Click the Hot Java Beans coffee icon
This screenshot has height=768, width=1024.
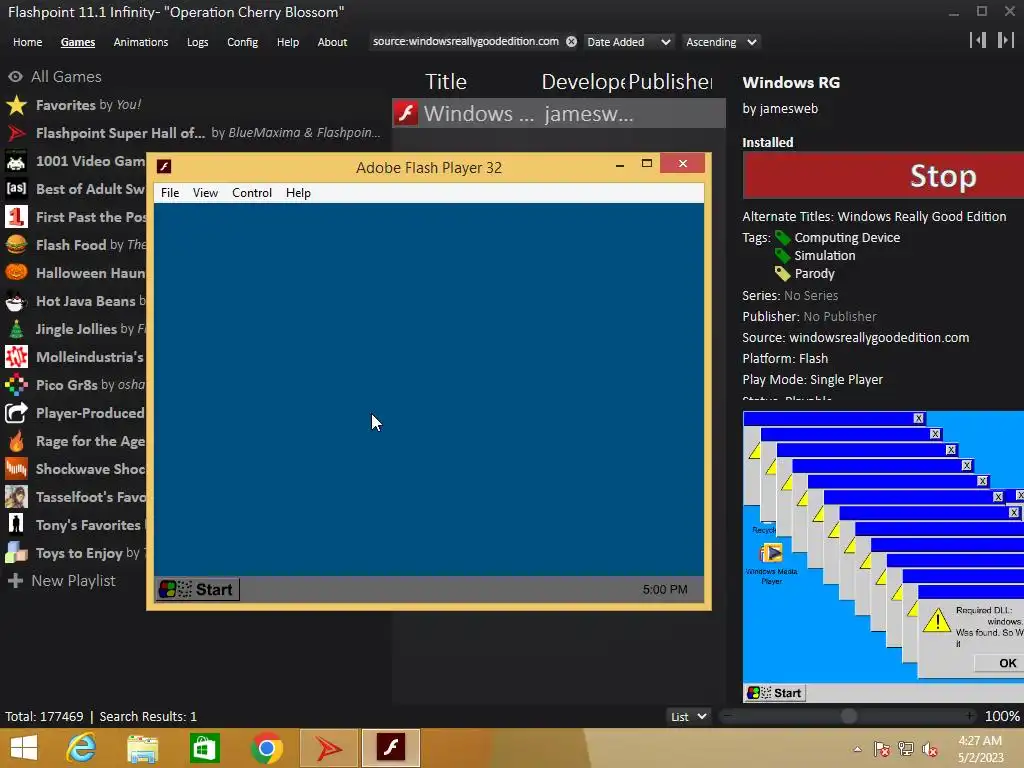pos(16,301)
